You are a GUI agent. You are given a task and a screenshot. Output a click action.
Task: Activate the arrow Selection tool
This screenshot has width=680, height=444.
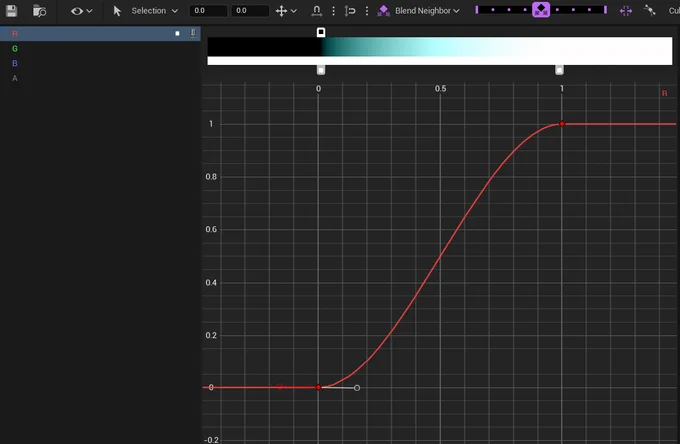coord(117,11)
